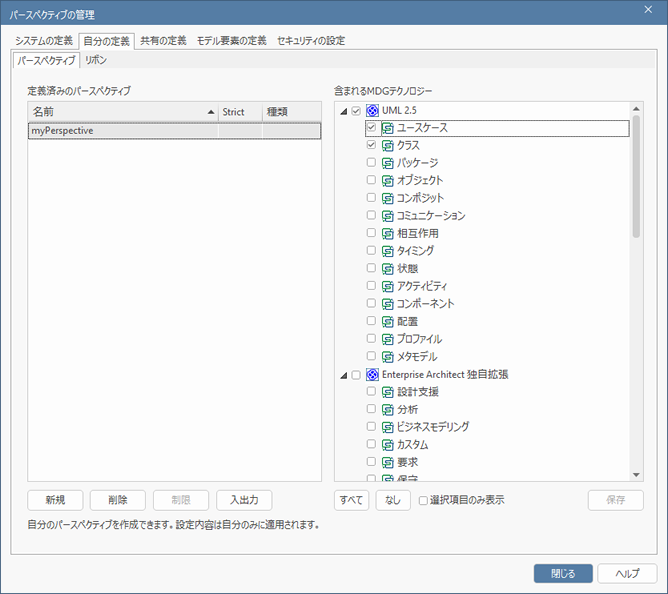
Task: Click the アクティビティ item icon
Action: [x=388, y=286]
